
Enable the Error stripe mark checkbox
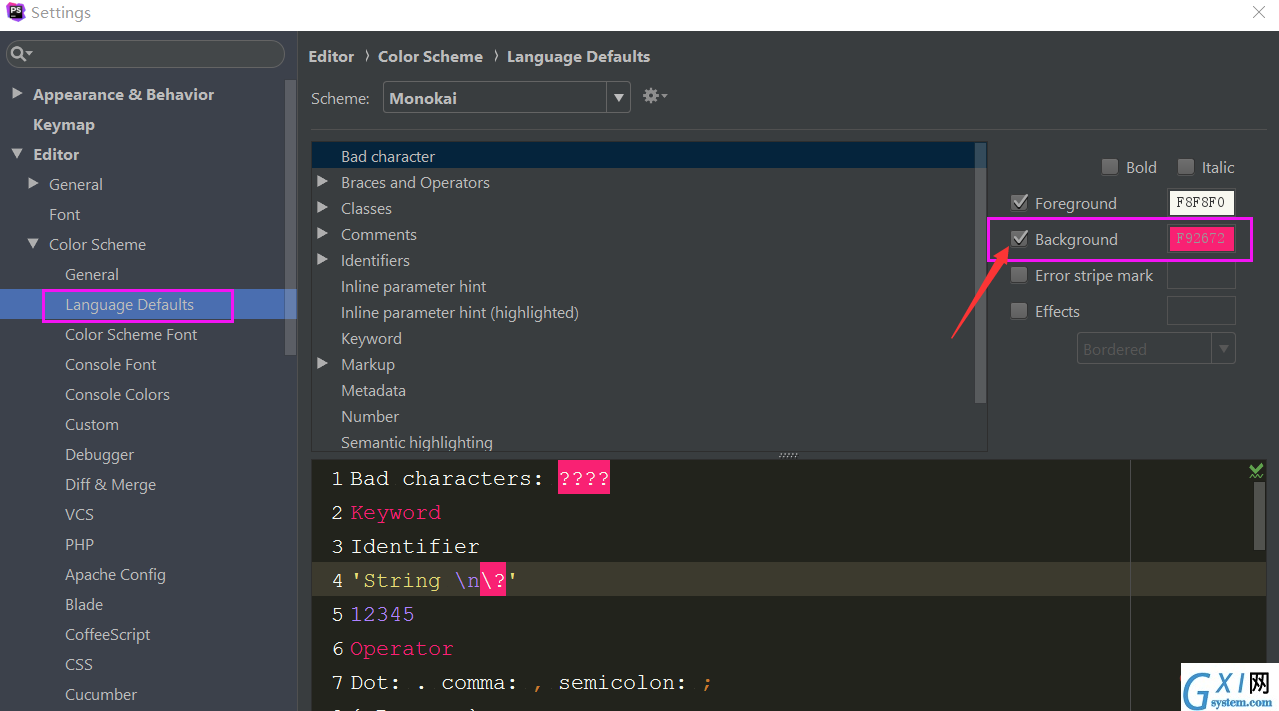coord(1019,275)
